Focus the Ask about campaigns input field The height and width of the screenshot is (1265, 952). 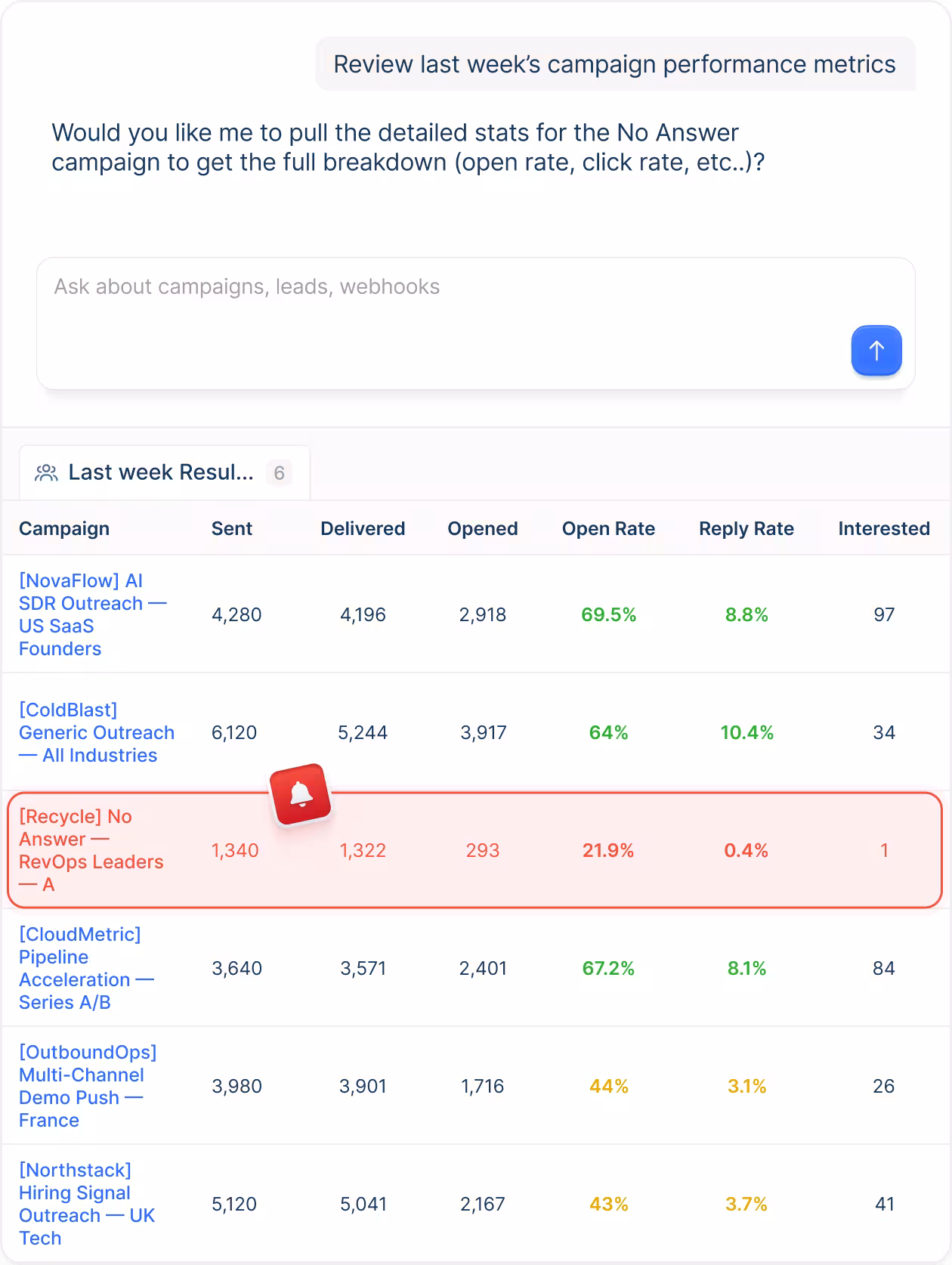pyautogui.click(x=476, y=323)
